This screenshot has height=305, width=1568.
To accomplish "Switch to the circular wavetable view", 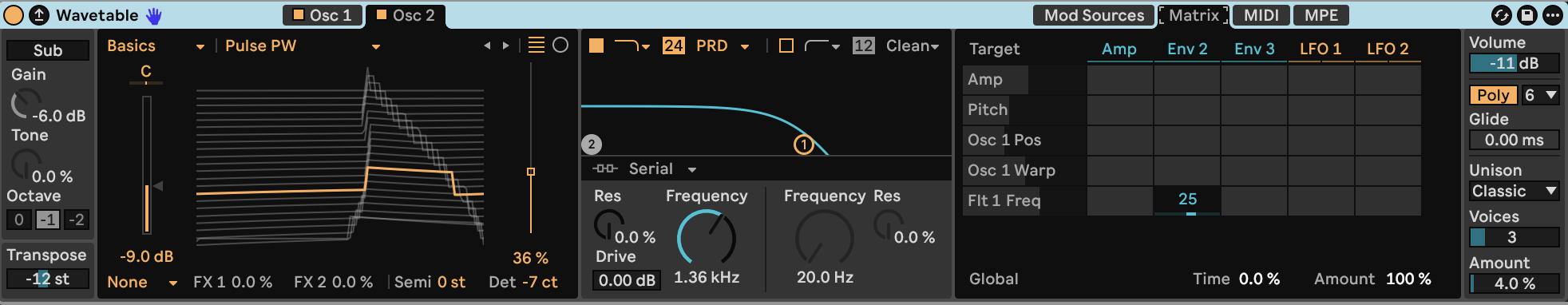I will point(560,46).
